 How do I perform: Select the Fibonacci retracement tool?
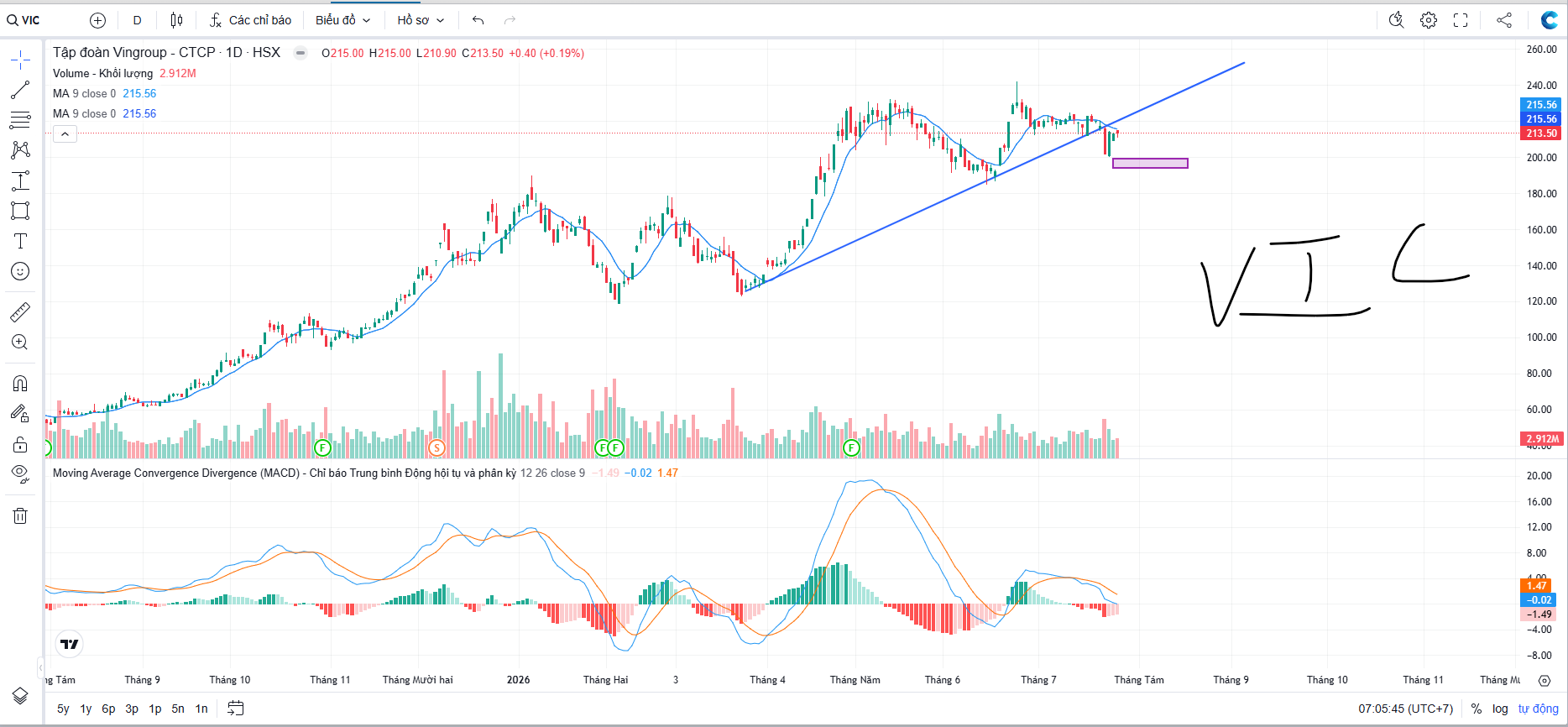[20, 120]
